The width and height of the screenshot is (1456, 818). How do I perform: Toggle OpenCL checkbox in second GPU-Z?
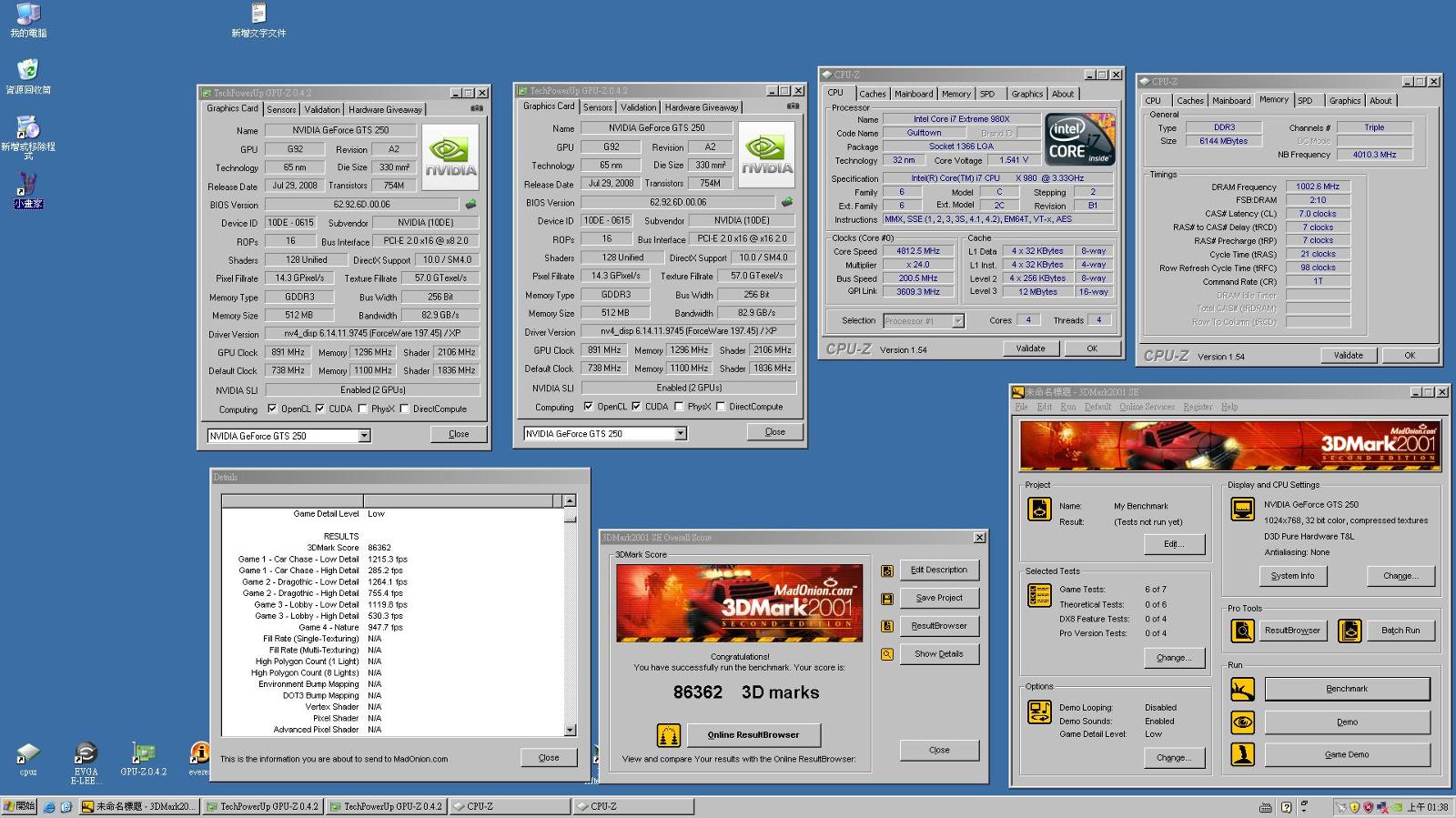(588, 407)
